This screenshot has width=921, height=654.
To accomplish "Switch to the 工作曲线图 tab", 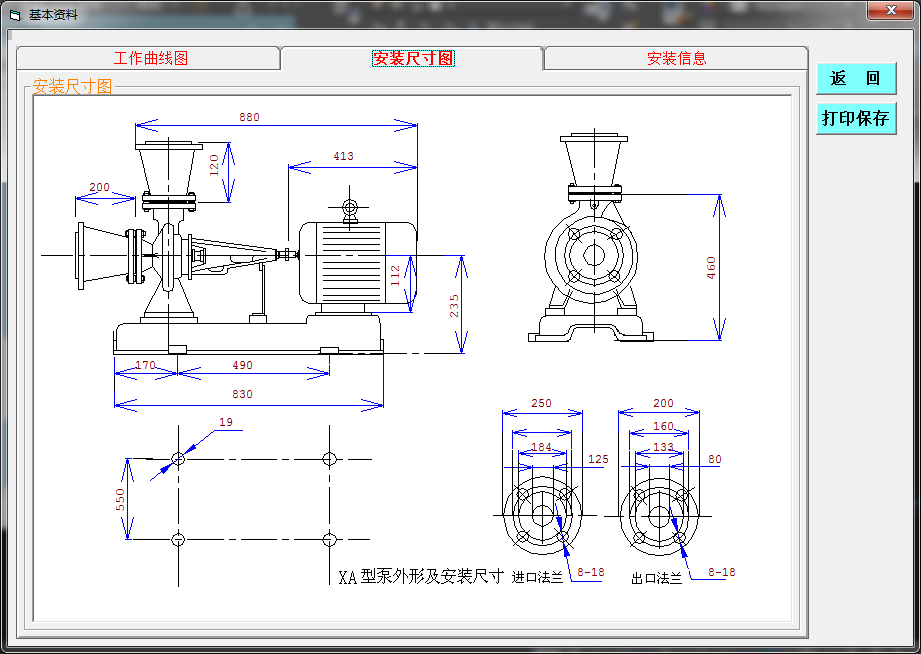I will [149, 58].
